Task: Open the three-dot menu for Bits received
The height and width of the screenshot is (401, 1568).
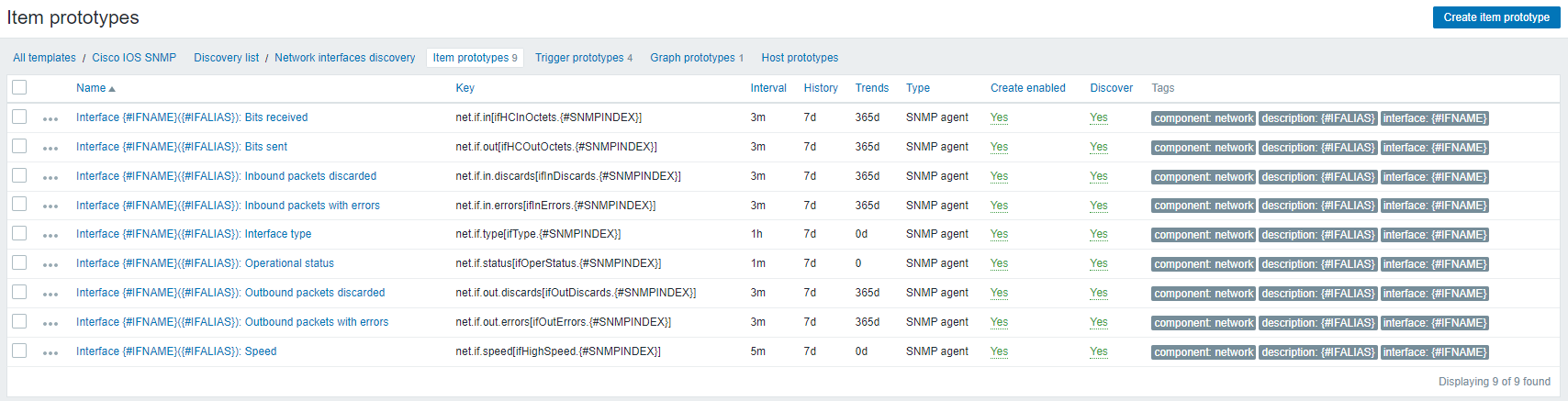Action: pyautogui.click(x=50, y=118)
